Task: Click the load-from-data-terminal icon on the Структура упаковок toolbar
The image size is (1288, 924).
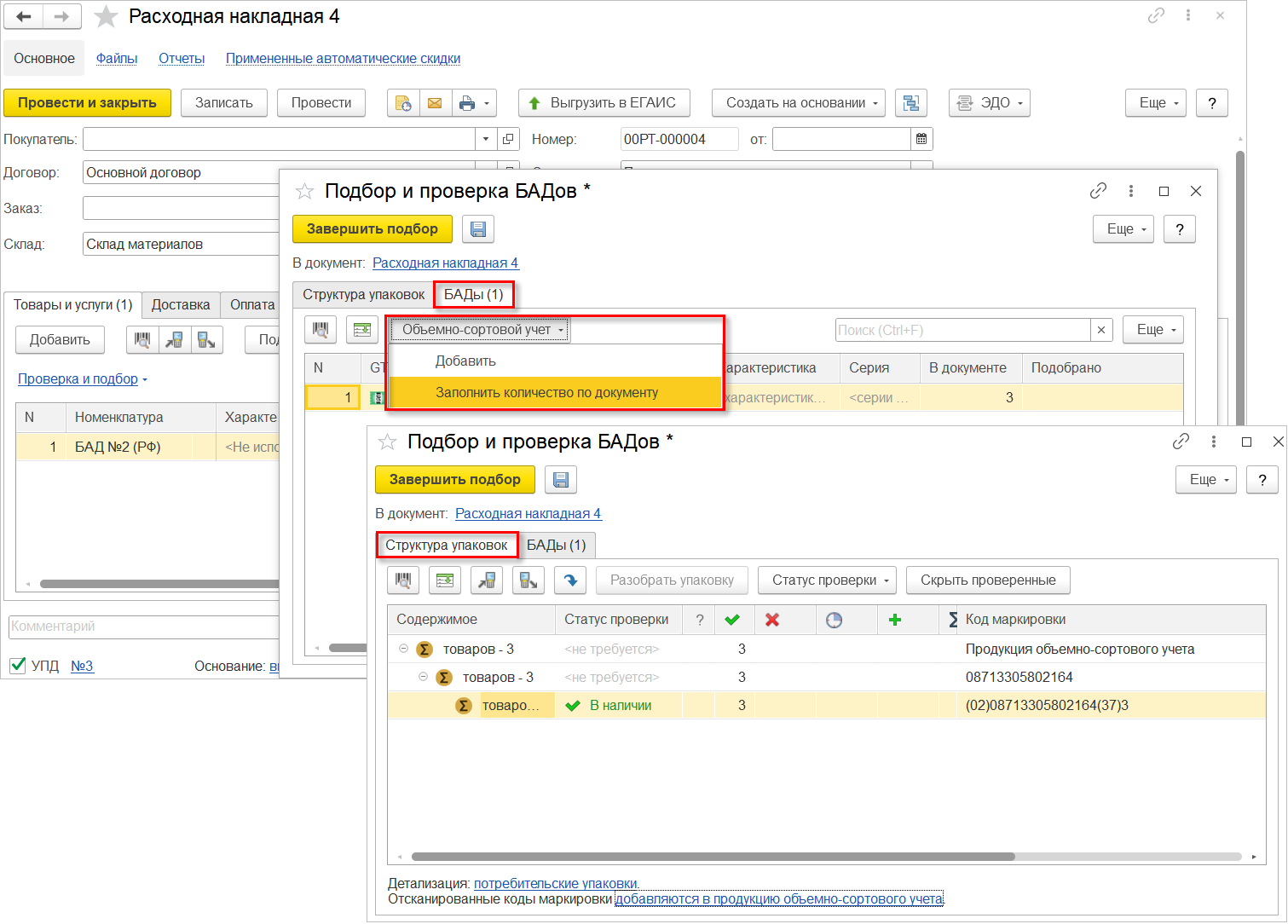Action: pos(487,580)
